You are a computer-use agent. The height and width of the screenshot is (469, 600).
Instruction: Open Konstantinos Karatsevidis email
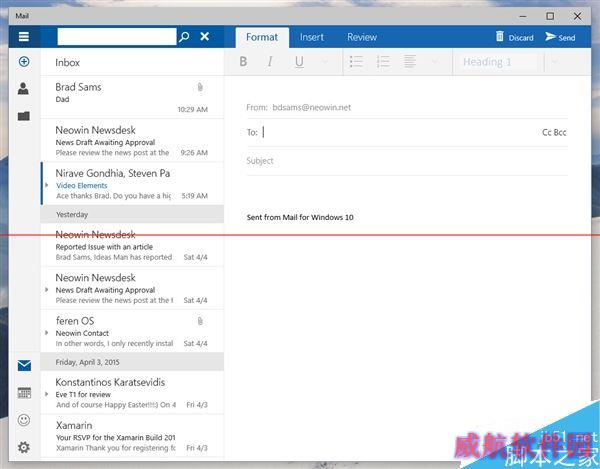coord(132,393)
